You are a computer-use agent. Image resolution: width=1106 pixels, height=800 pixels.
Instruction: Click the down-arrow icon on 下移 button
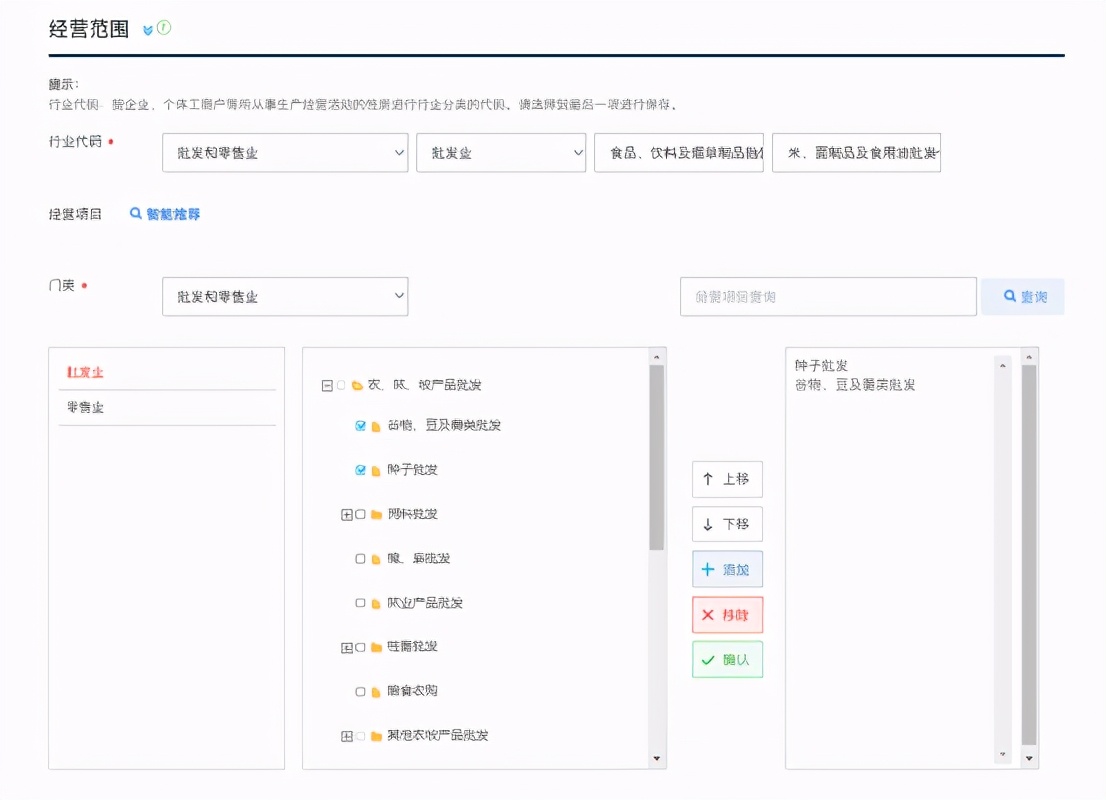[x=707, y=524]
